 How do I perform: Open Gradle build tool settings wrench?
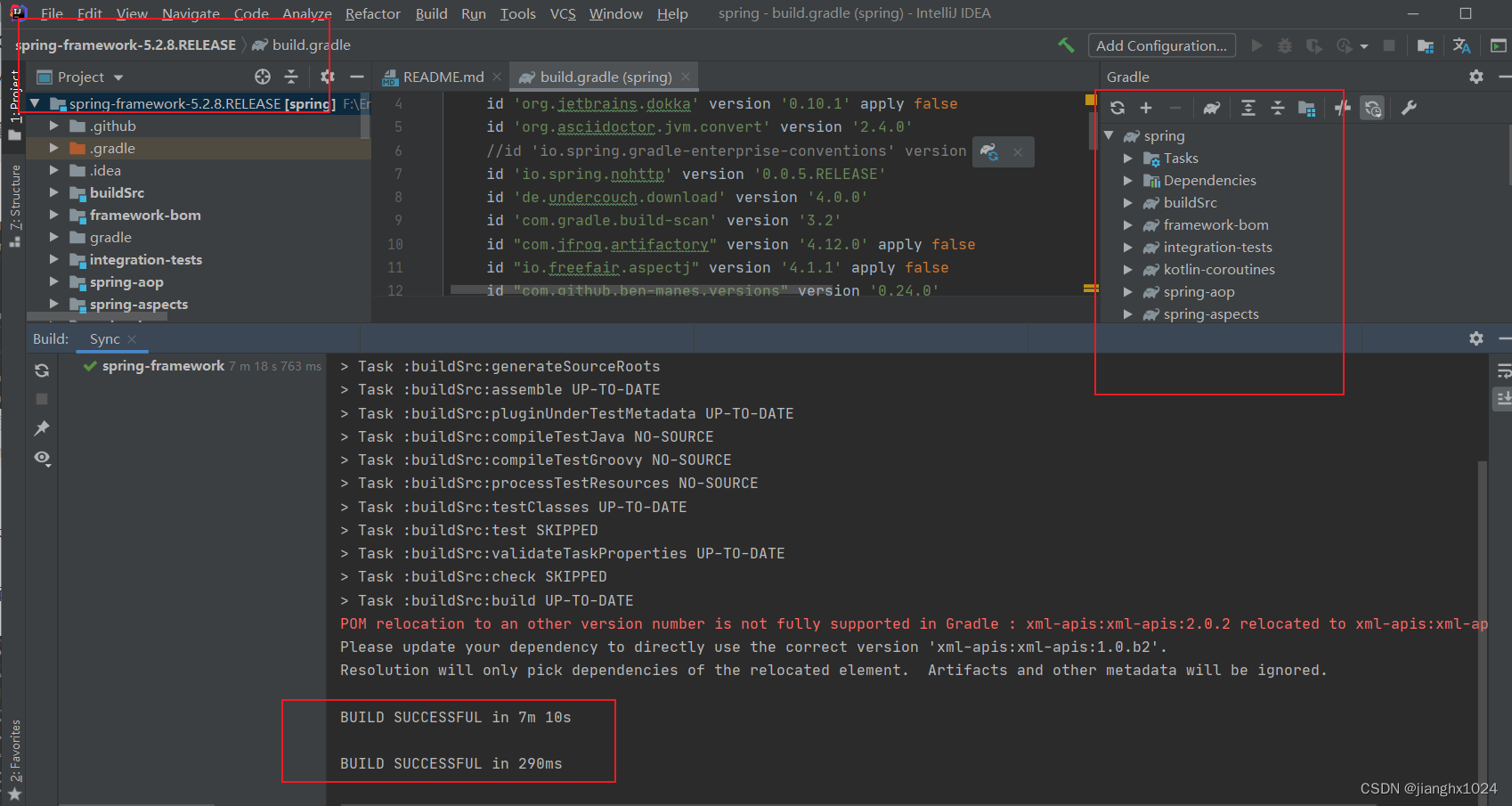pyautogui.click(x=1409, y=108)
